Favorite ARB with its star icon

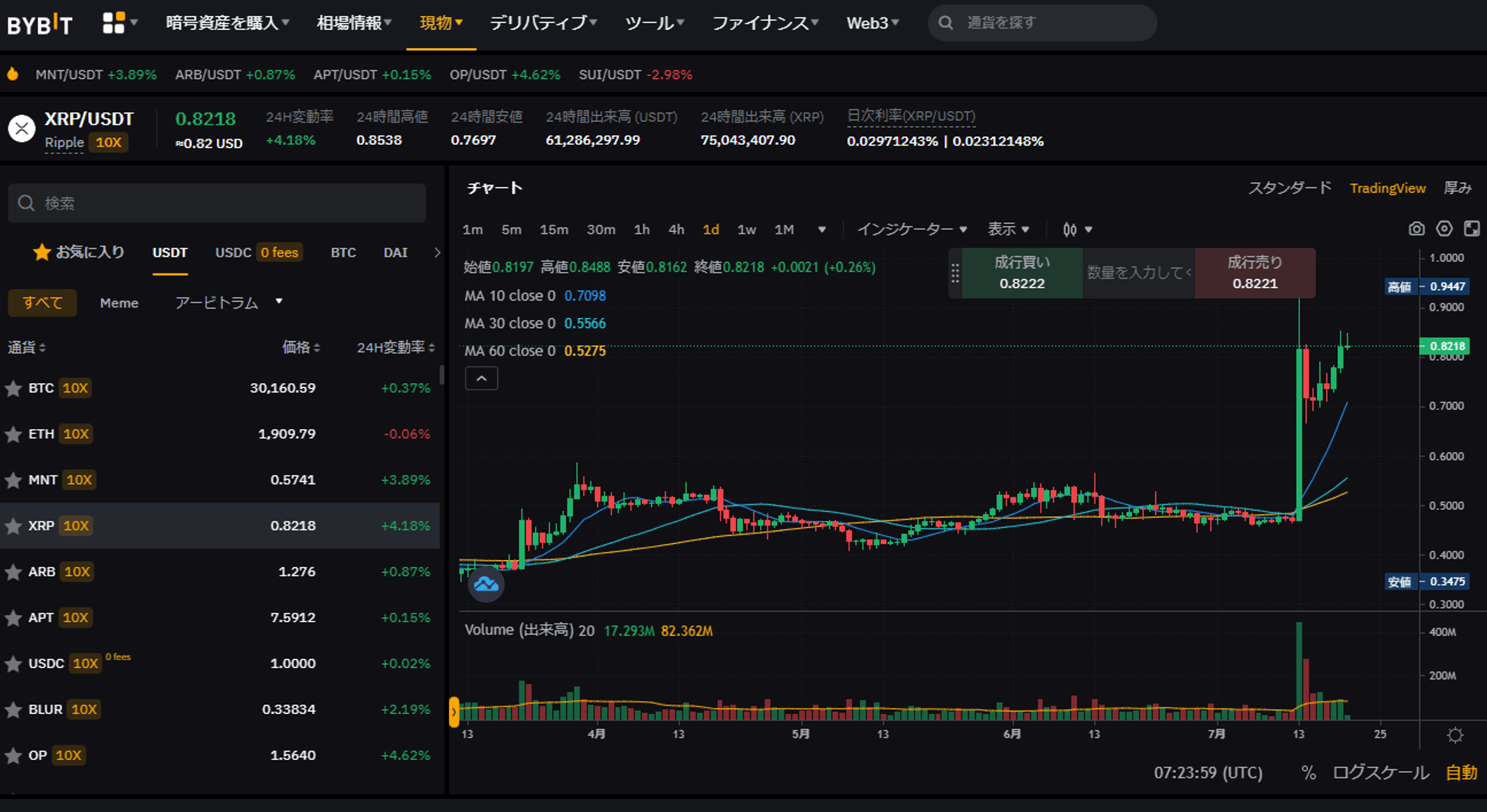click(x=13, y=572)
